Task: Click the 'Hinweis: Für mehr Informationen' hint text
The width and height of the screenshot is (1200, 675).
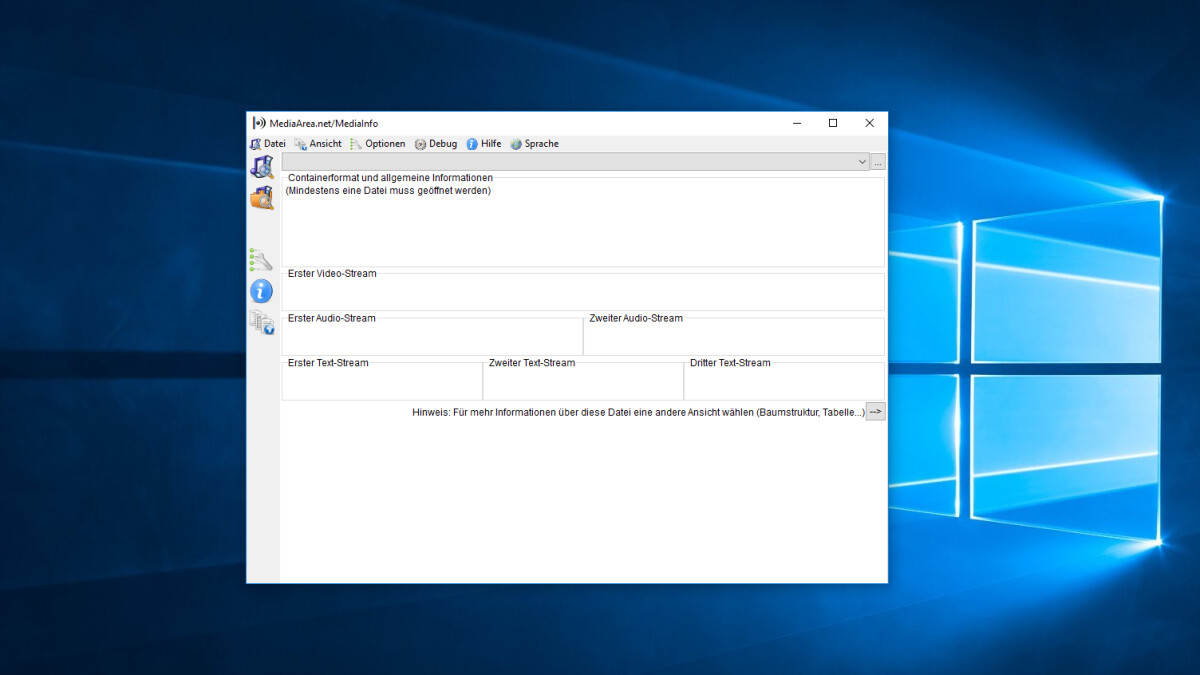Action: tap(638, 412)
